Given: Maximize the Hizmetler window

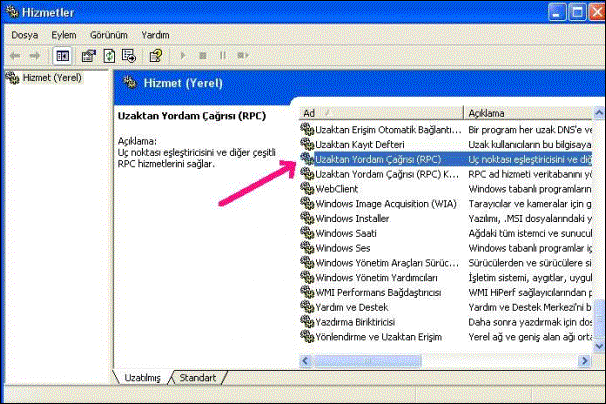Looking at the screenshot, I should (577, 12).
